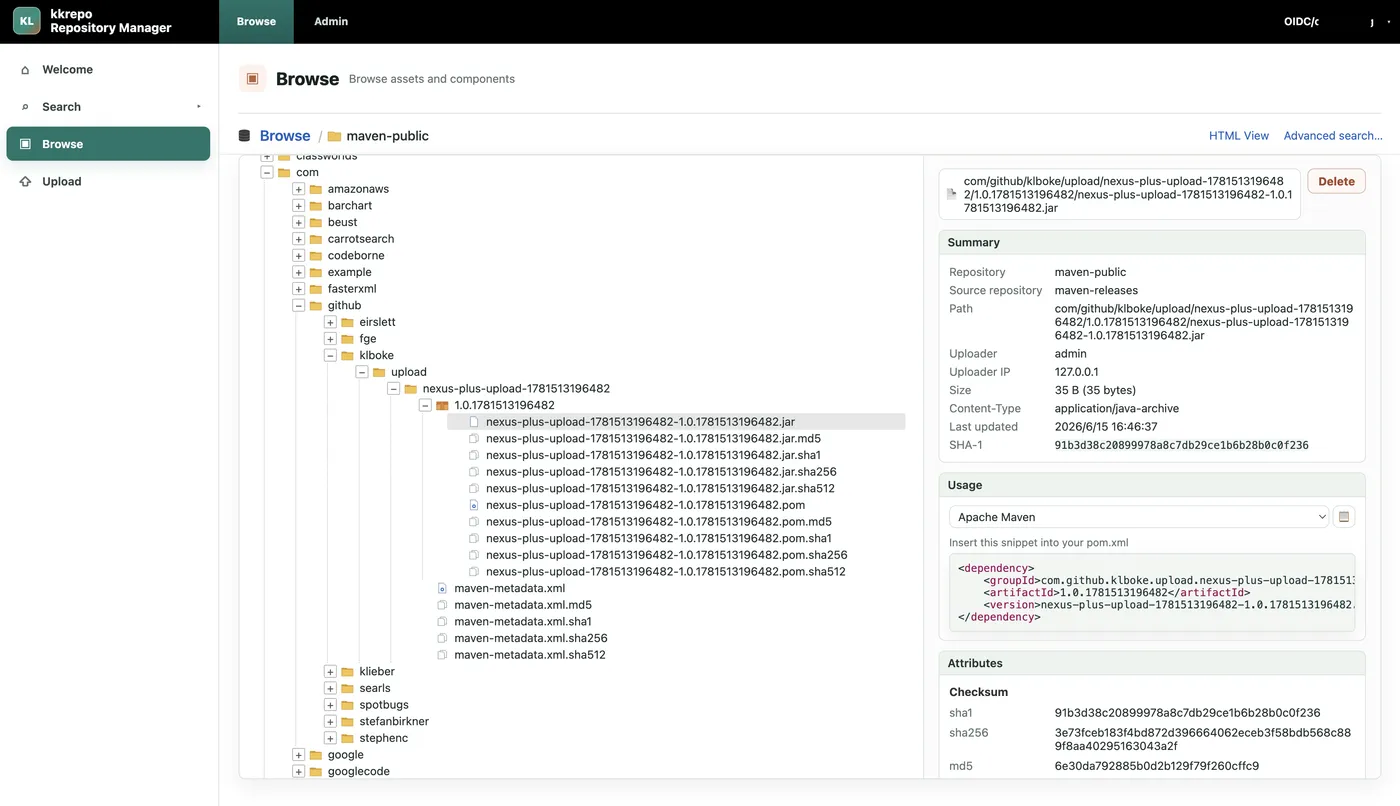Select the nexus-plus-upload .pom file

tap(645, 505)
